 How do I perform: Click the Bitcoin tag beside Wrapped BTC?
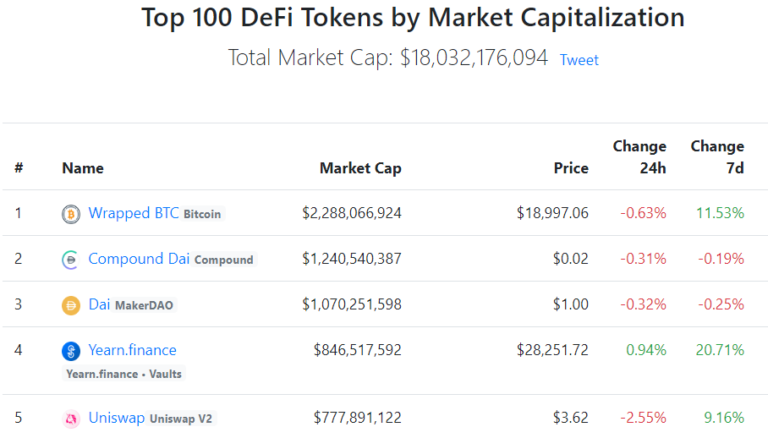click(203, 214)
